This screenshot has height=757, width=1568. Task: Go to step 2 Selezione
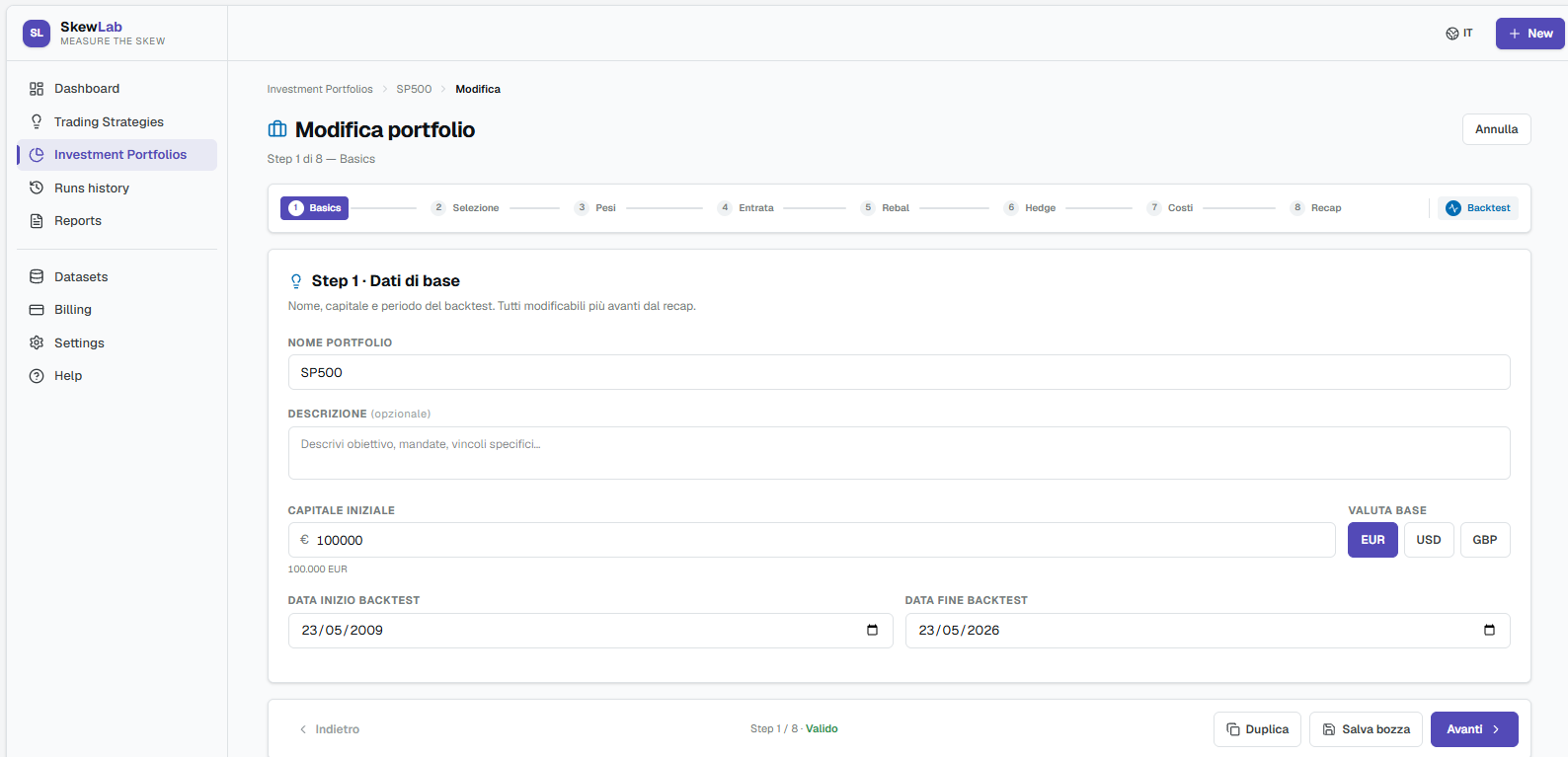coord(465,208)
